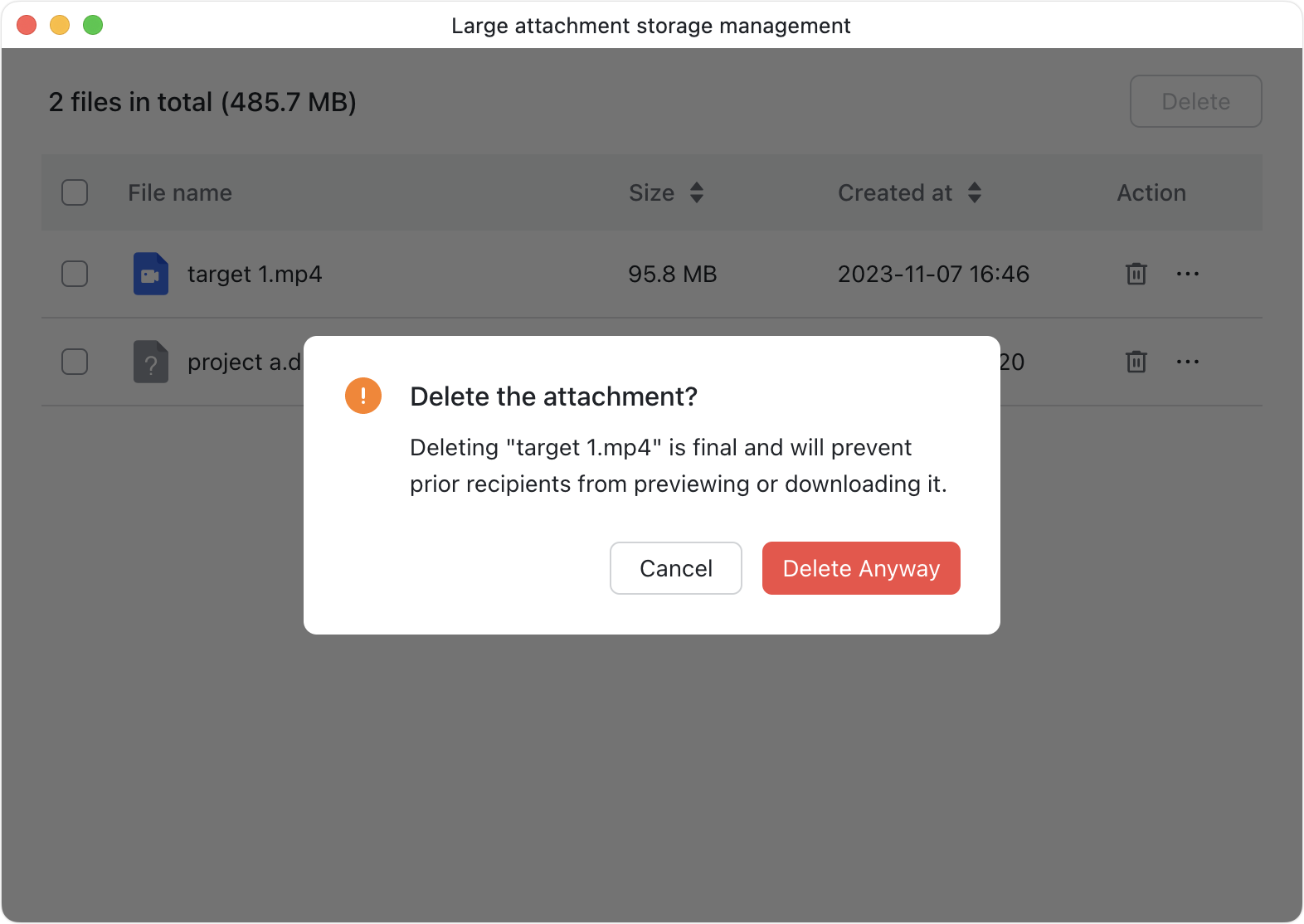Screen dimensions: 1304x924
Task: Check the checkbox for target 1.mp4
Action: (x=74, y=274)
